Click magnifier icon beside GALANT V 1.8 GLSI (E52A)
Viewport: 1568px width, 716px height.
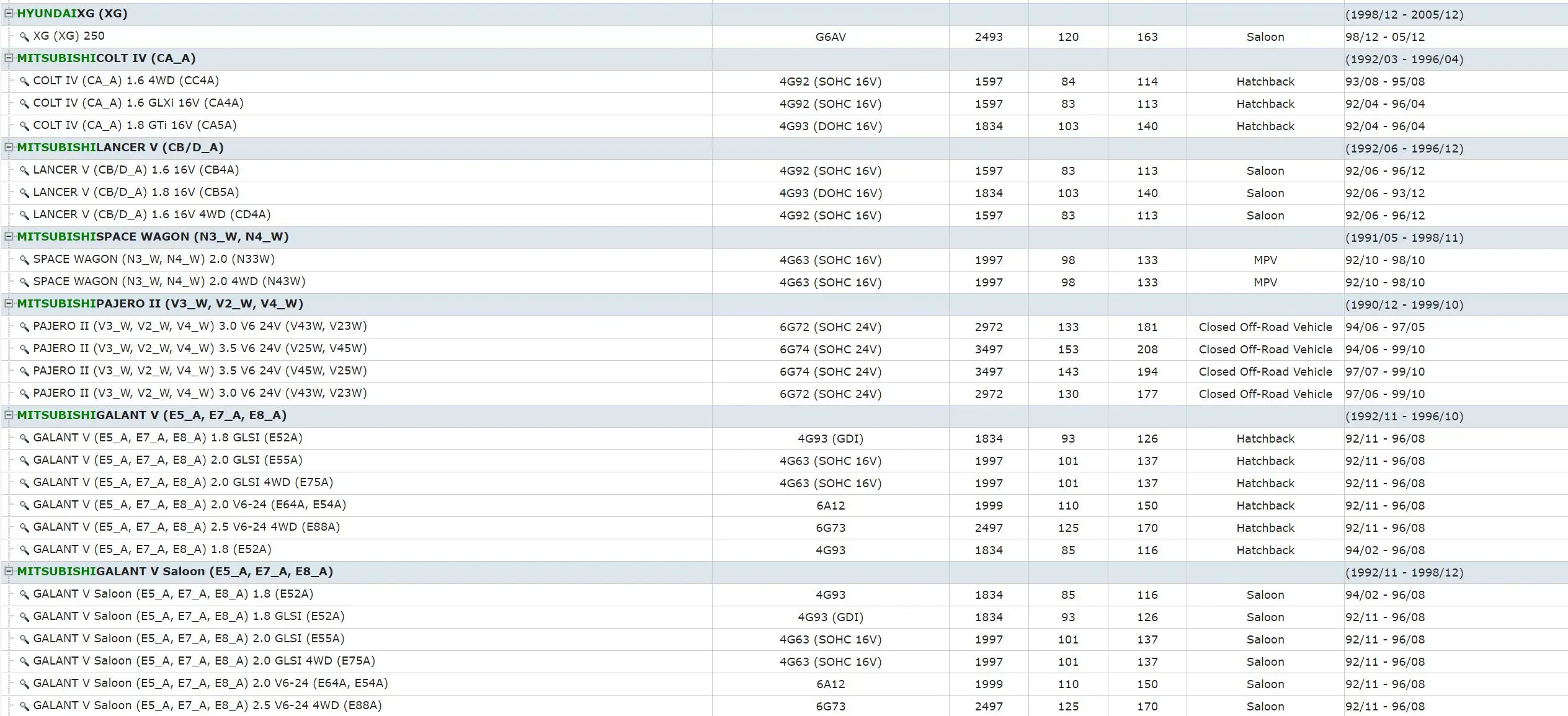click(24, 438)
